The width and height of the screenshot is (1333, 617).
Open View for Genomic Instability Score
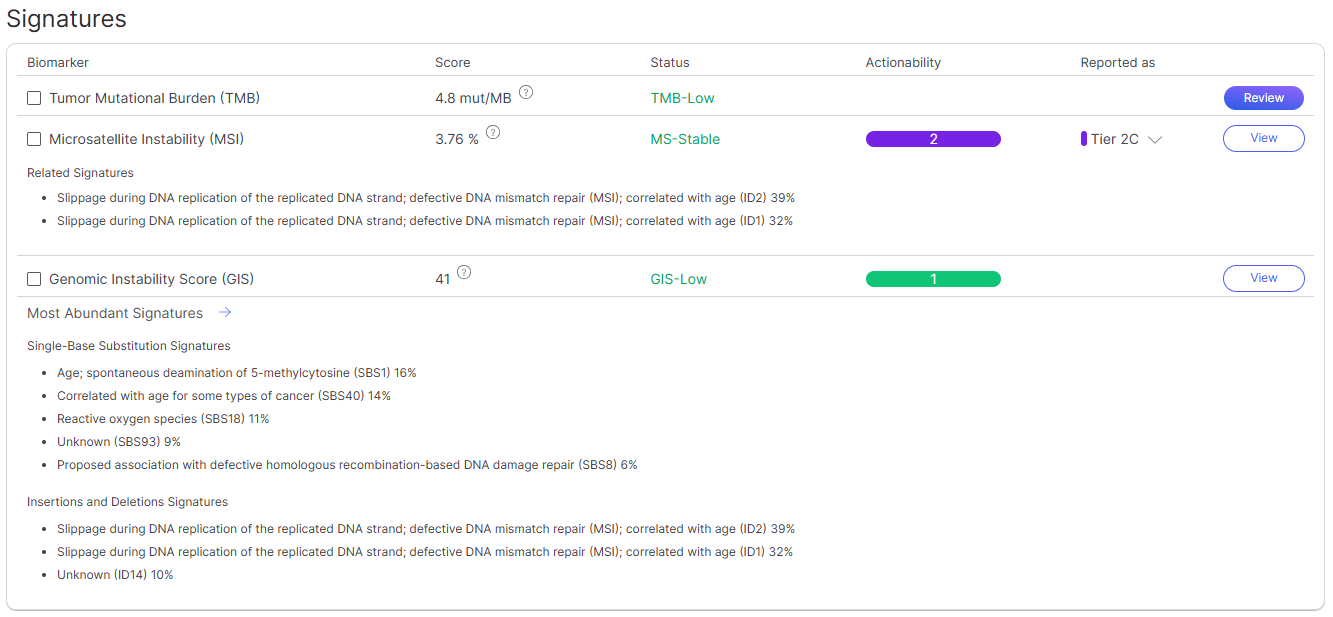(1263, 278)
